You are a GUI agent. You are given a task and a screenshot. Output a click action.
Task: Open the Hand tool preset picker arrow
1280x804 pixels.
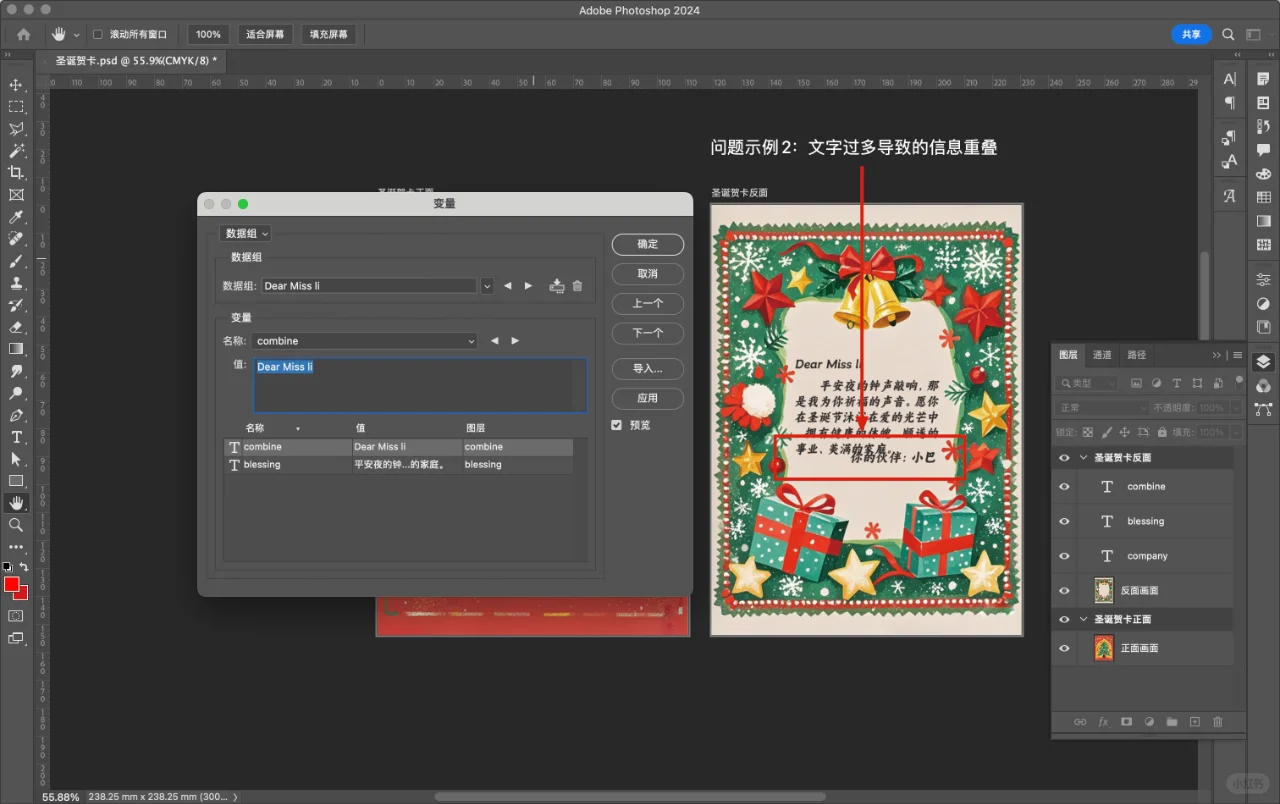[76, 35]
